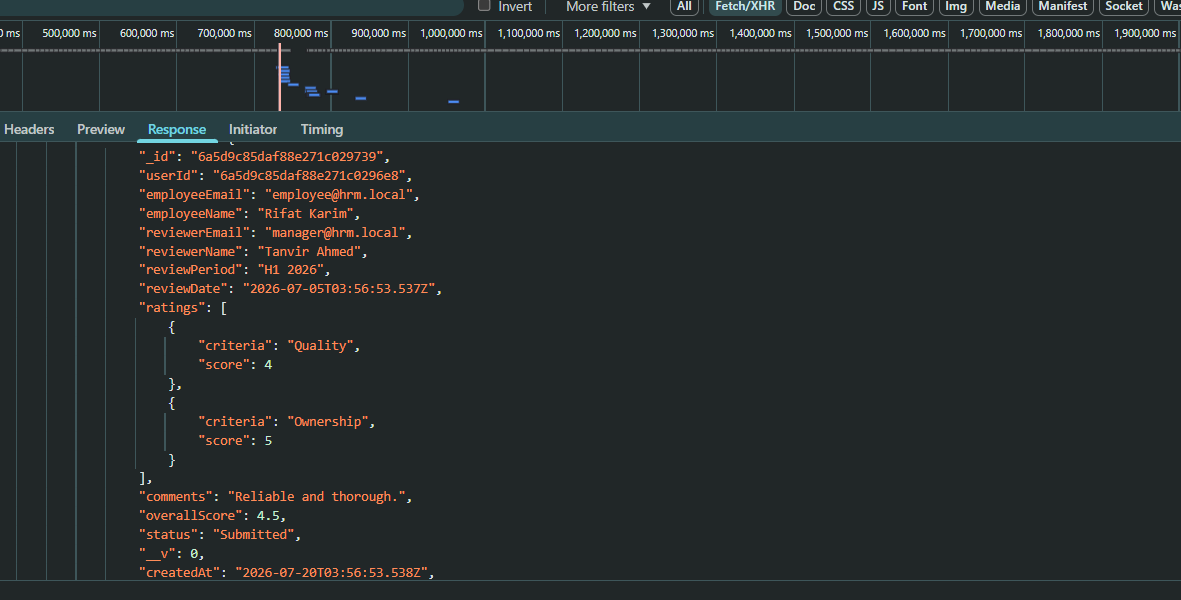Select the Socket filter chip
The width and height of the screenshot is (1181, 600).
pyautogui.click(x=1124, y=6)
